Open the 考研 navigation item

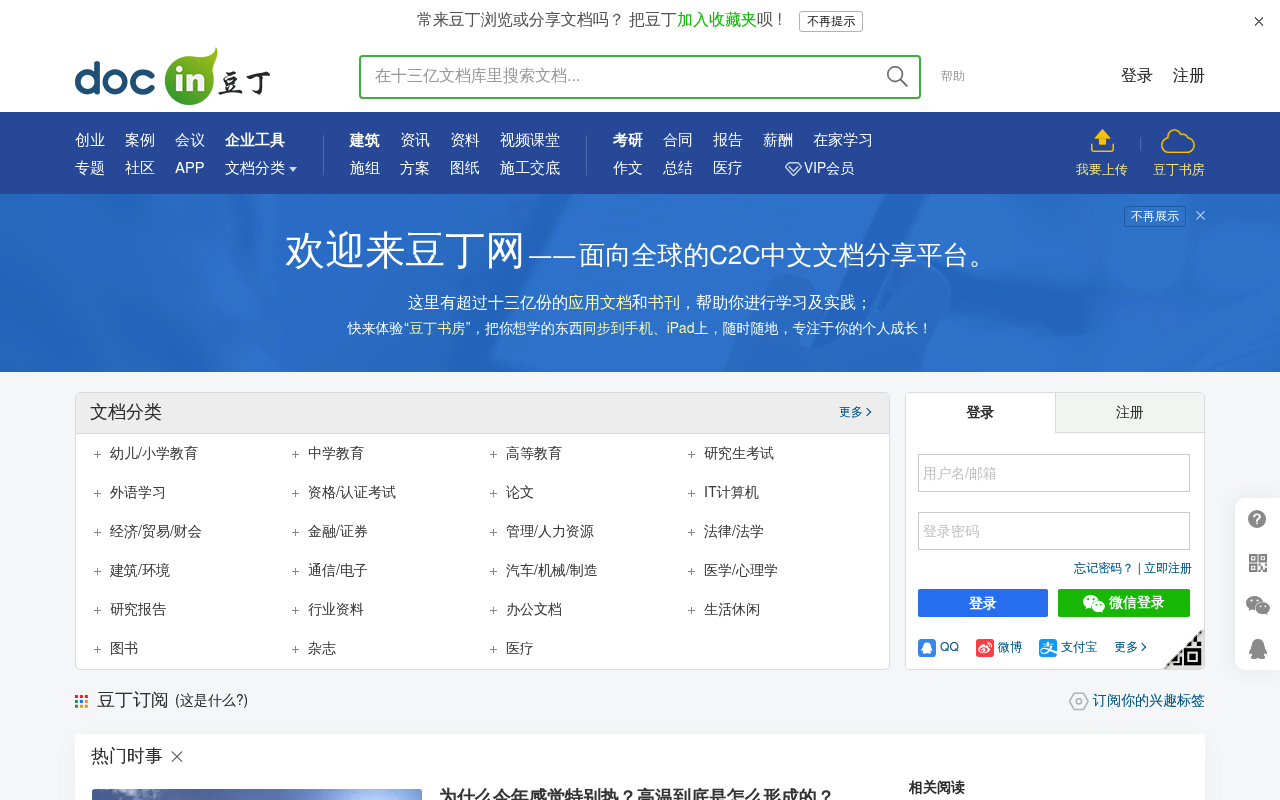(628, 141)
